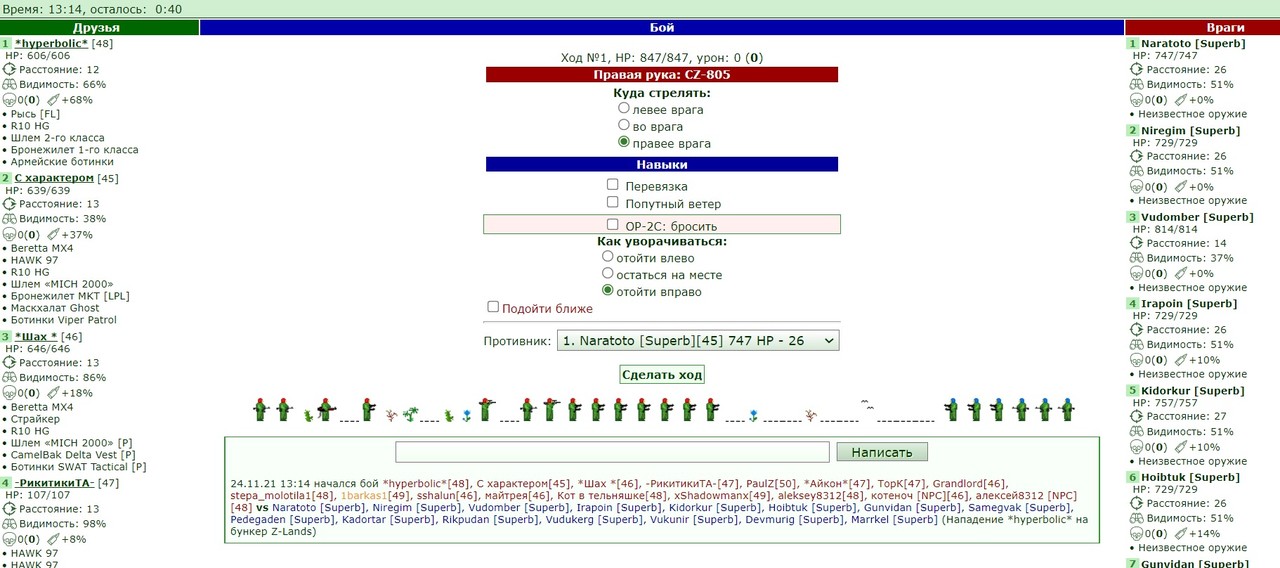
Task: Click item 'Маскхалат Ghost'
Action: point(55,308)
